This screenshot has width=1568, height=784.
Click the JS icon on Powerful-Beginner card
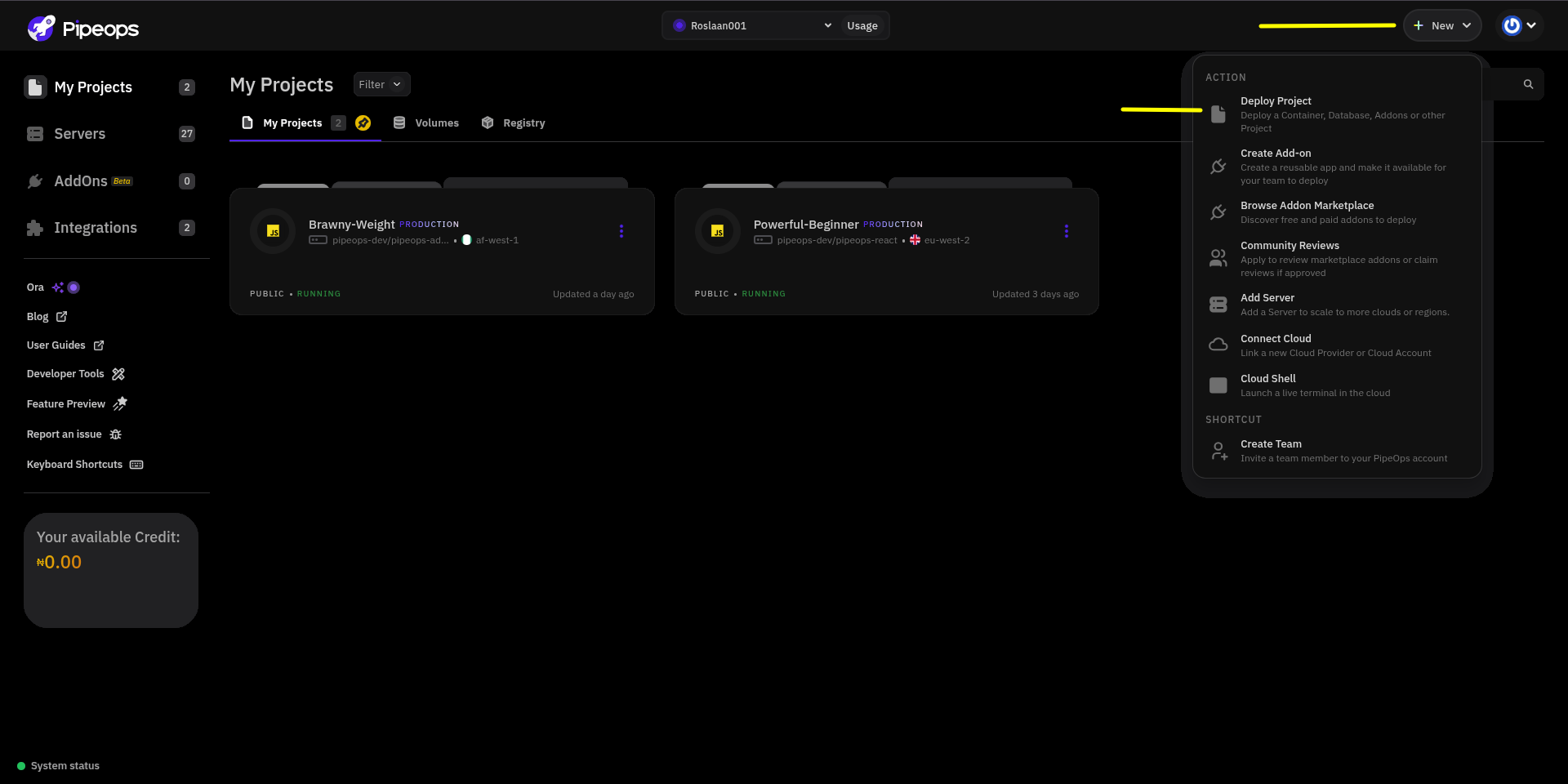tap(718, 231)
